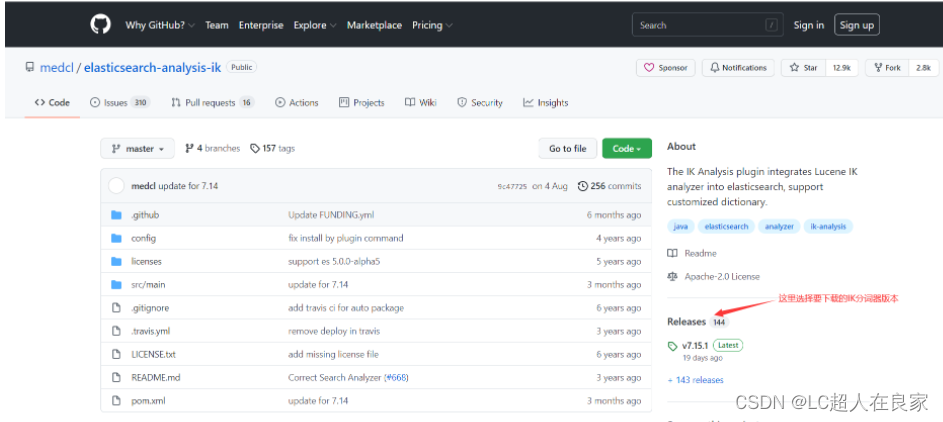Click the bell icon on Notifications
Viewport: 943px width, 422px height.
pos(714,68)
